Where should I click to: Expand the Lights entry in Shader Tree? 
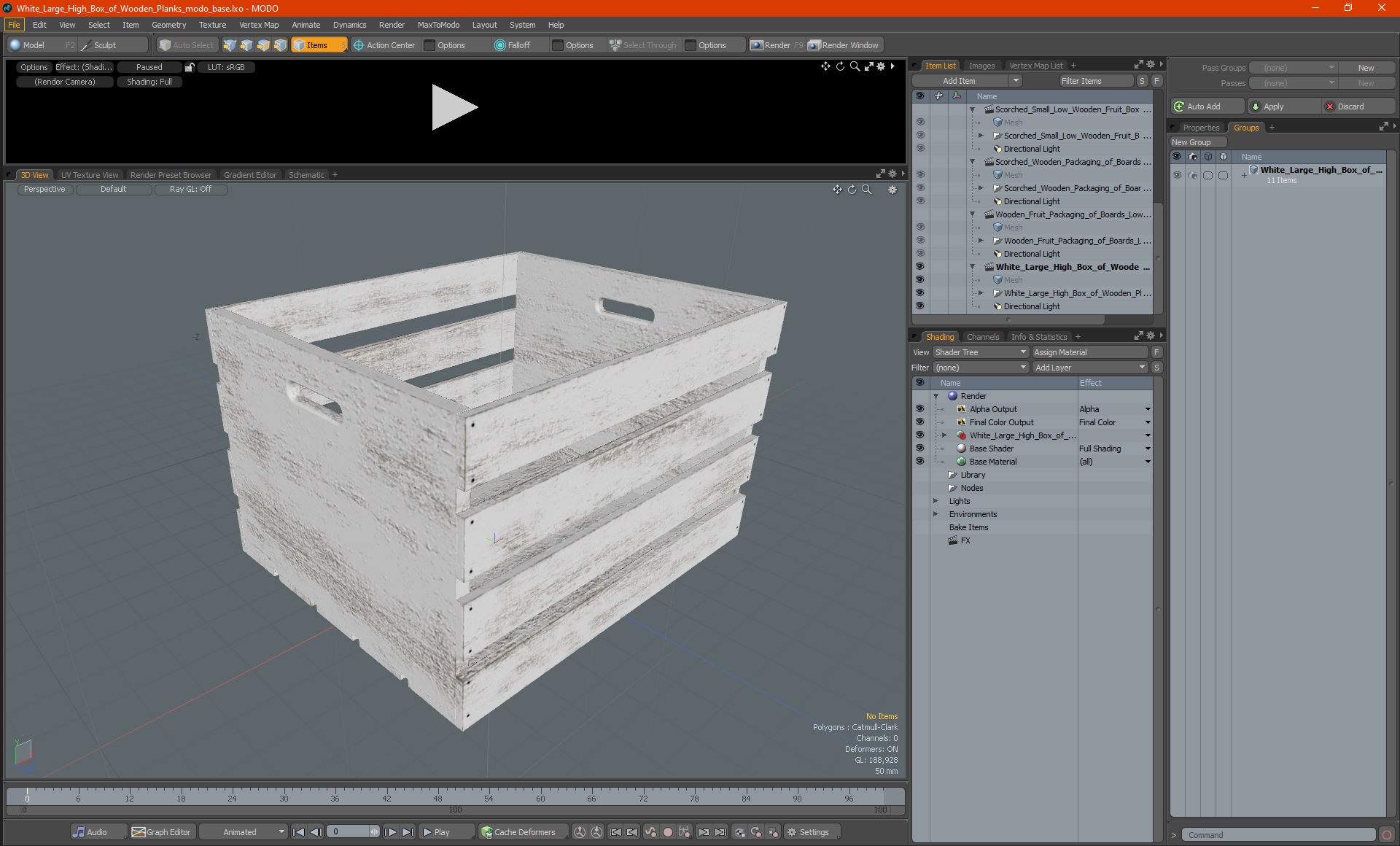936,501
